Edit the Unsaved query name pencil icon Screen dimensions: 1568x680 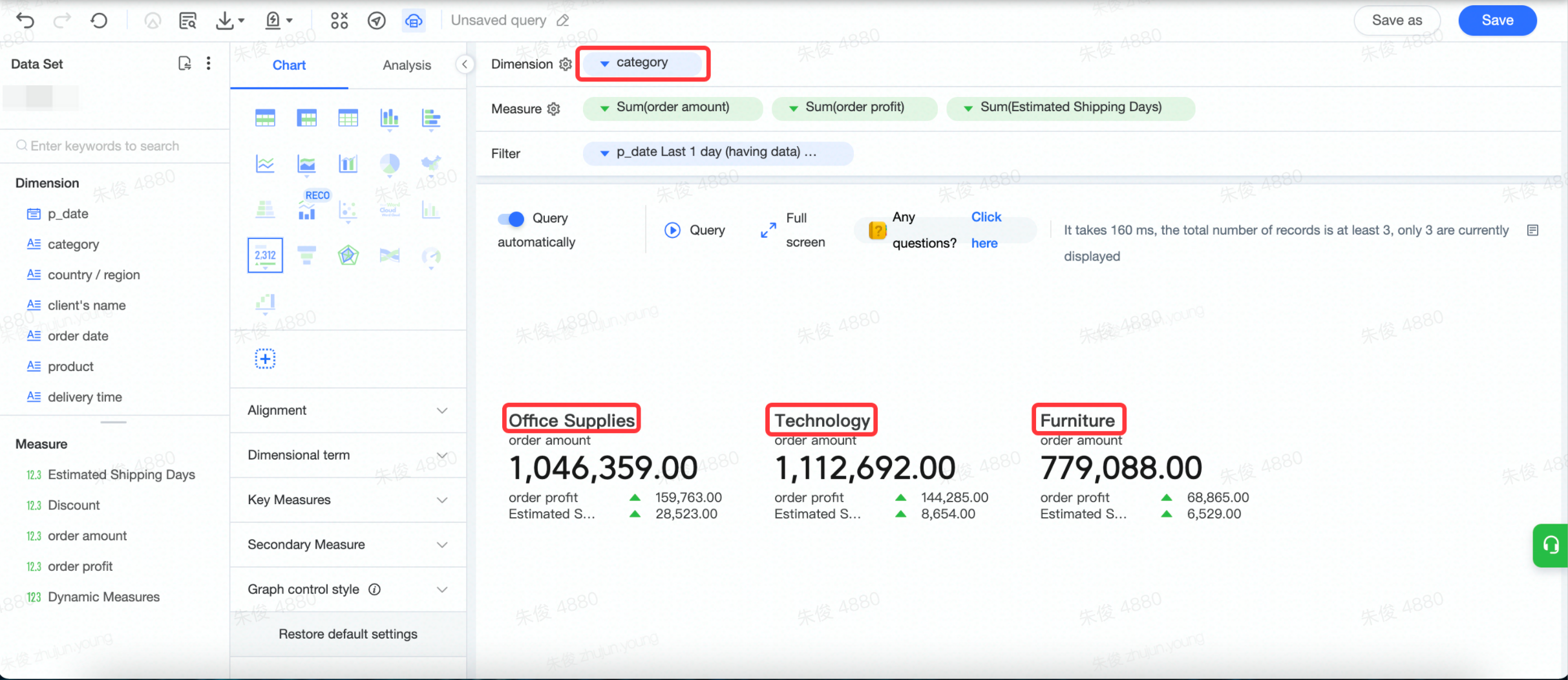563,21
